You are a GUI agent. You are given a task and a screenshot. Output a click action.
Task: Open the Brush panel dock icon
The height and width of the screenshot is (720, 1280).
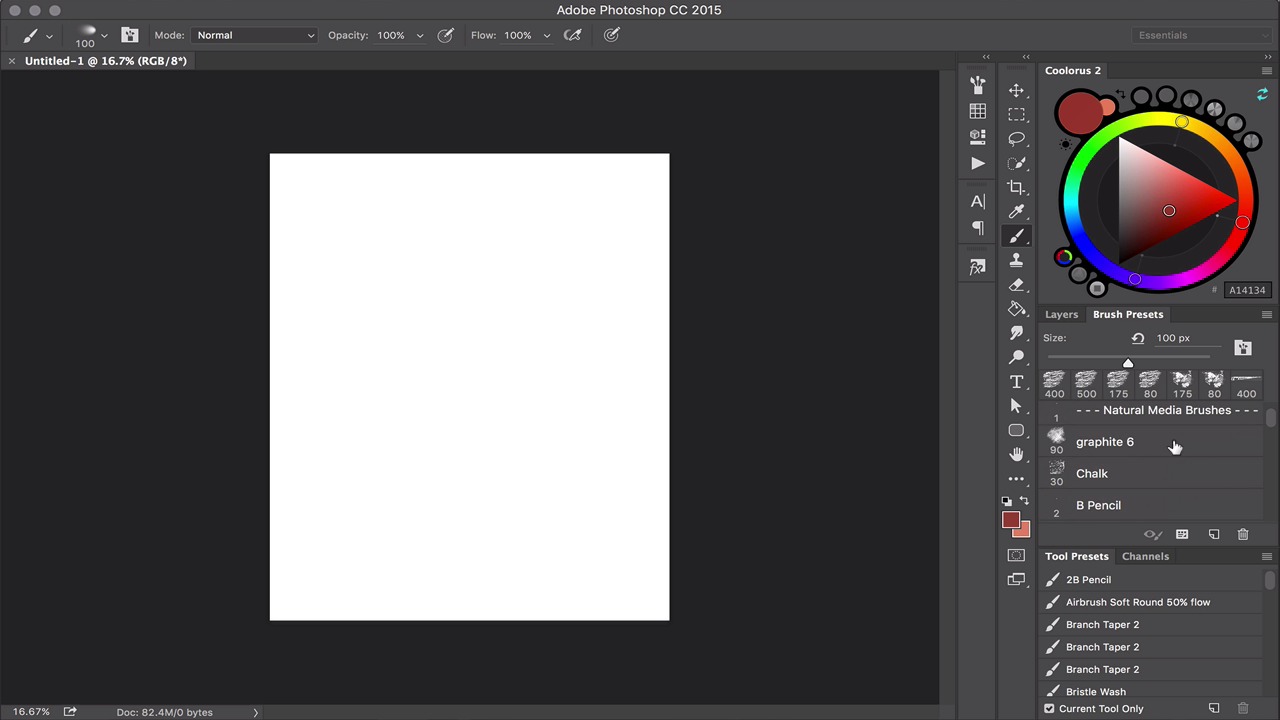pos(977,85)
